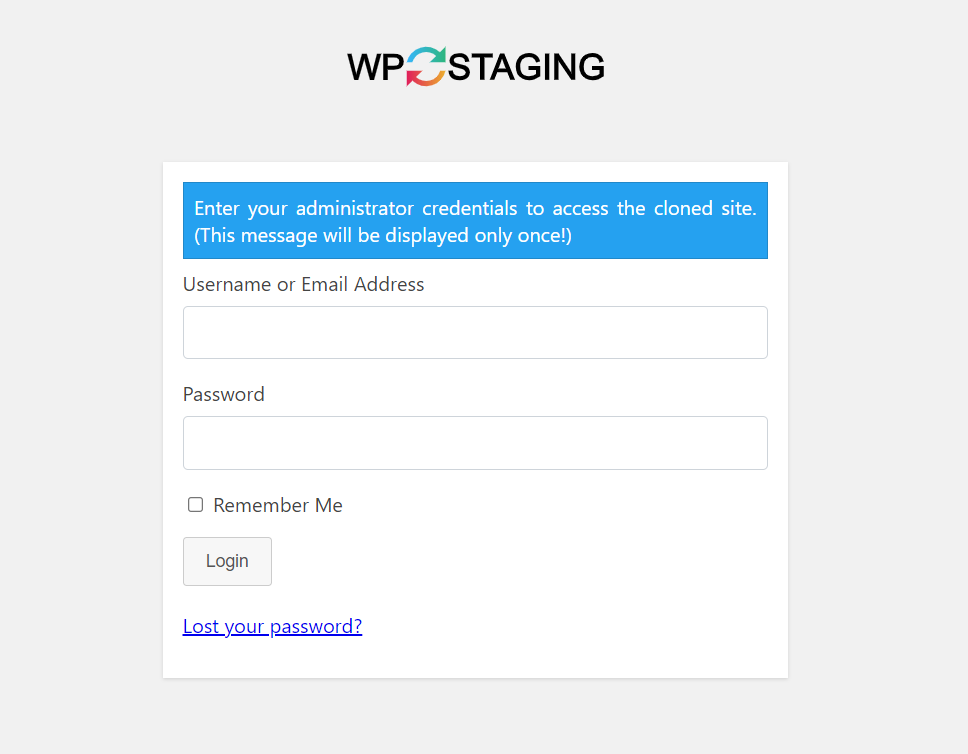The height and width of the screenshot is (754, 968).
Task: Tick the Remember Me checkbox
Action: (x=196, y=505)
